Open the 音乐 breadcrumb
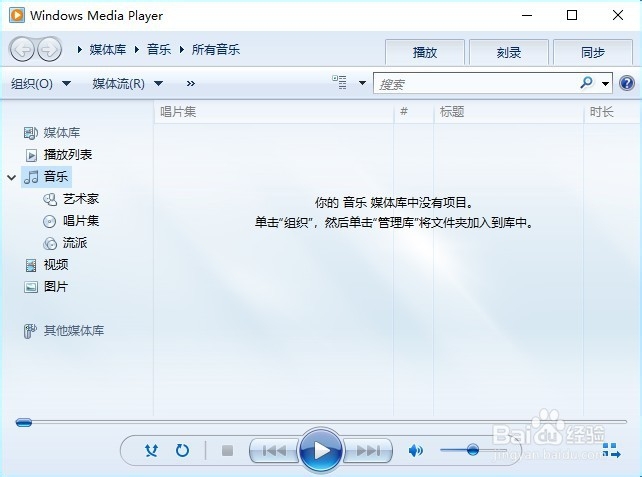The height and width of the screenshot is (477, 642). point(159,50)
